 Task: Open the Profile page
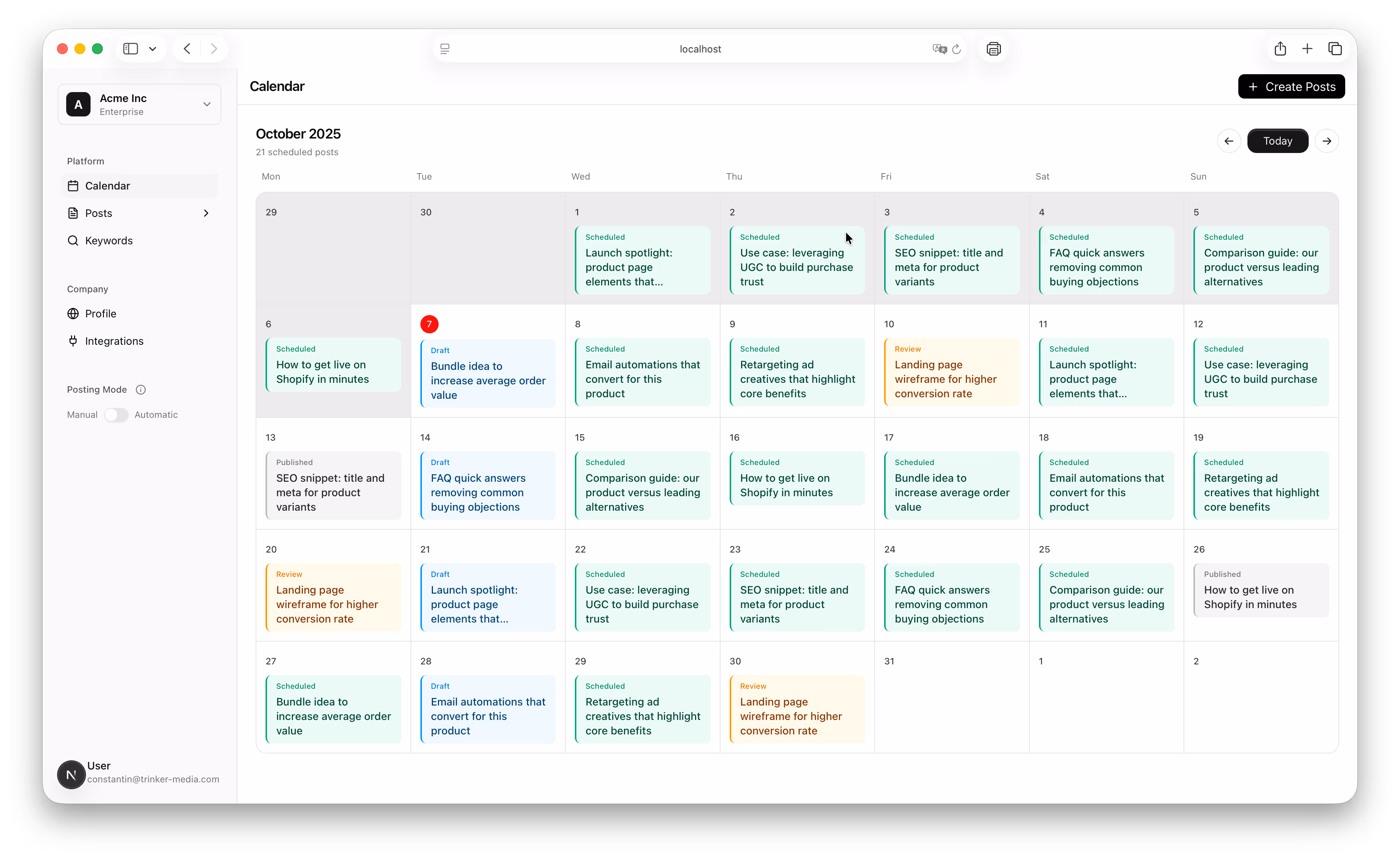click(101, 314)
